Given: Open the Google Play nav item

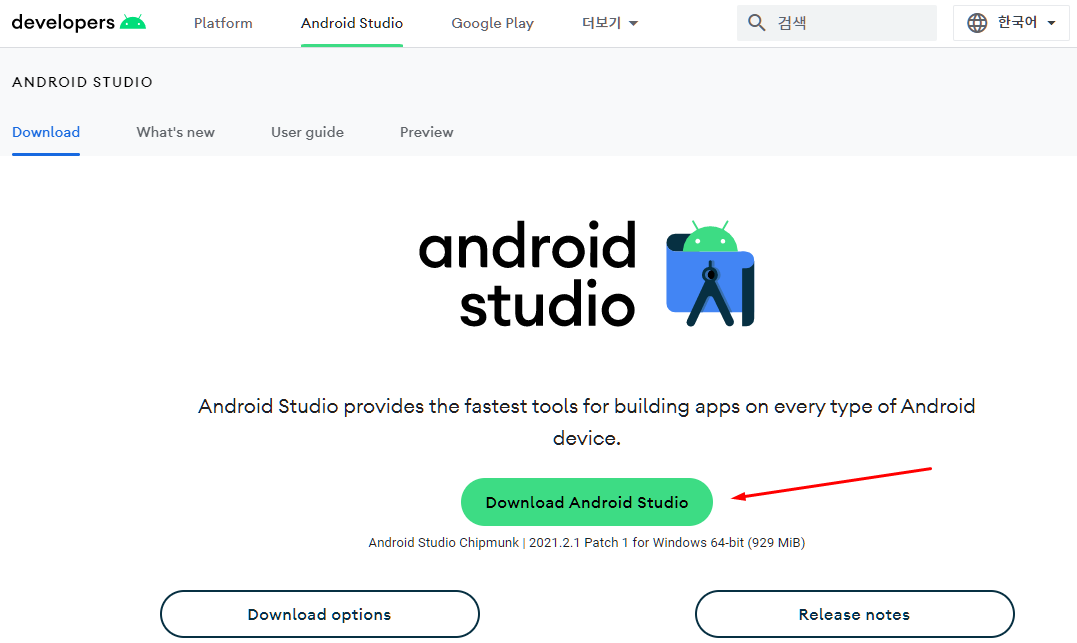Looking at the screenshot, I should coord(492,23).
